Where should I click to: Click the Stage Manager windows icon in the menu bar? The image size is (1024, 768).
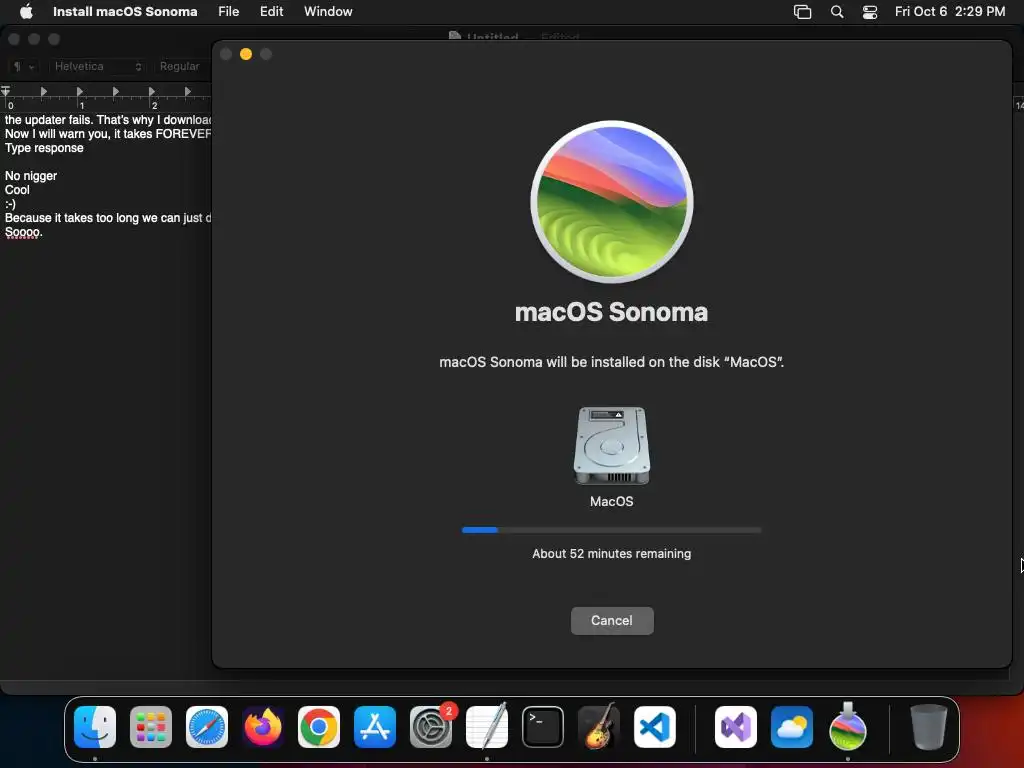click(802, 12)
